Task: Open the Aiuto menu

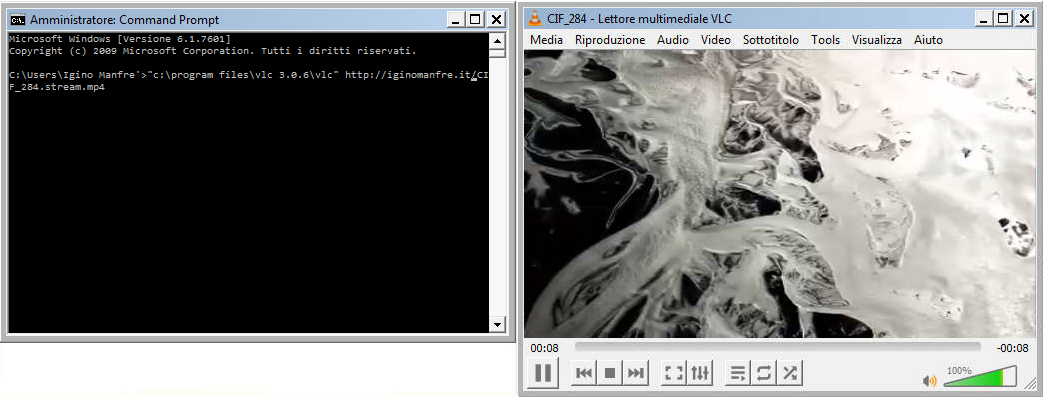Action: [928, 40]
